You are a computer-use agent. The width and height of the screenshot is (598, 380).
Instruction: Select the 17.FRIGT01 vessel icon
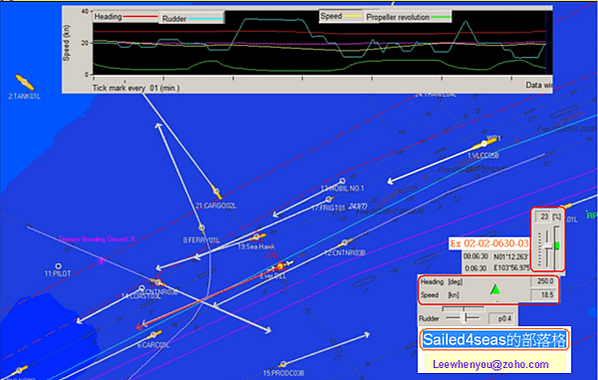pyautogui.click(x=330, y=199)
